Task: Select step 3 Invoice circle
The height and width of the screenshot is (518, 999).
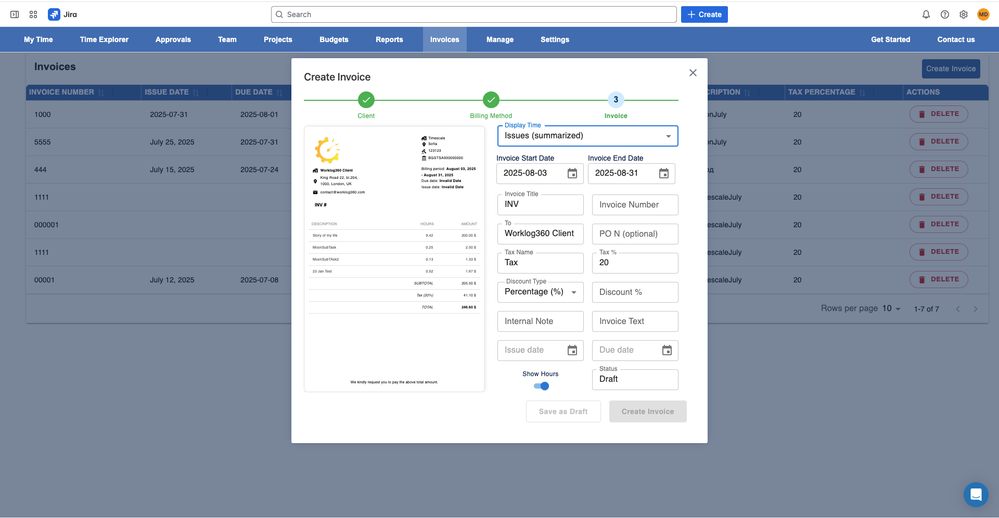Action: click(615, 99)
